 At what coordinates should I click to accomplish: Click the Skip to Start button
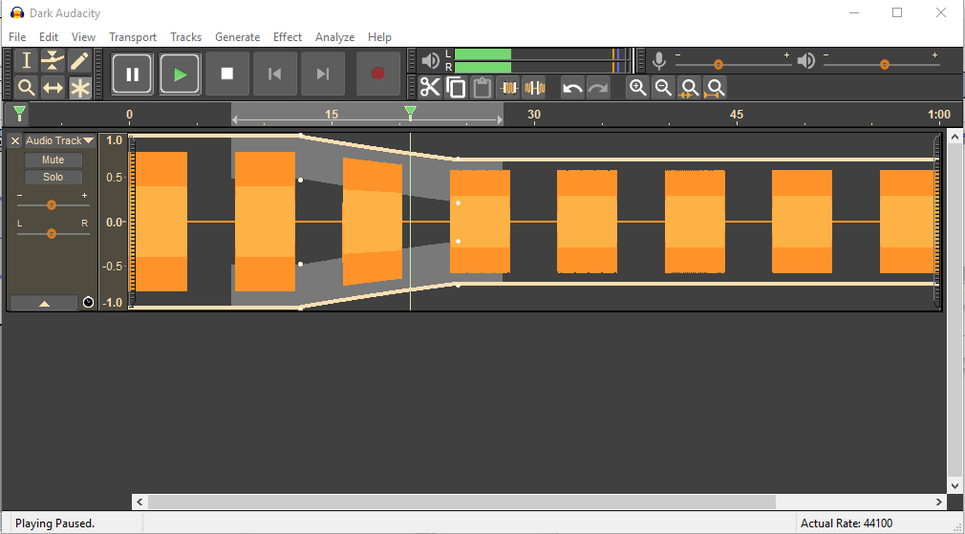(x=275, y=74)
